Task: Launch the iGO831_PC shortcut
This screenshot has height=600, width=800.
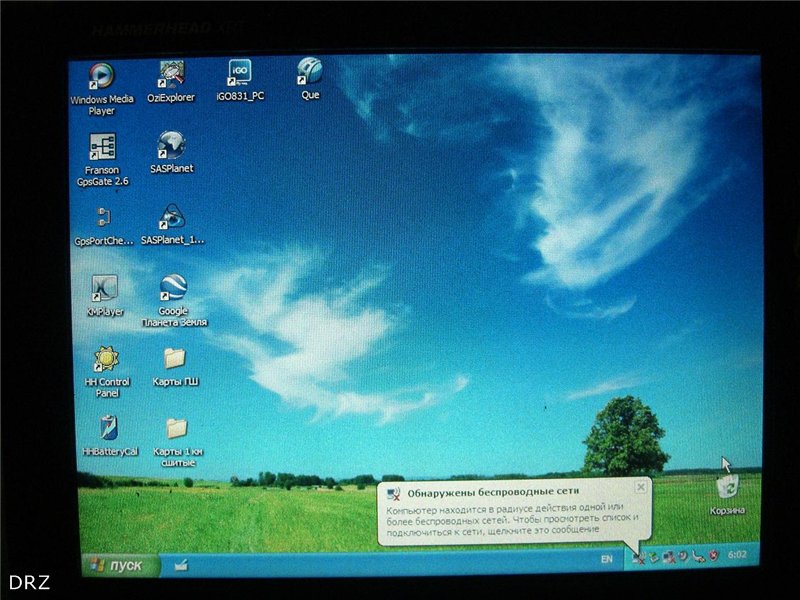Action: (x=240, y=80)
